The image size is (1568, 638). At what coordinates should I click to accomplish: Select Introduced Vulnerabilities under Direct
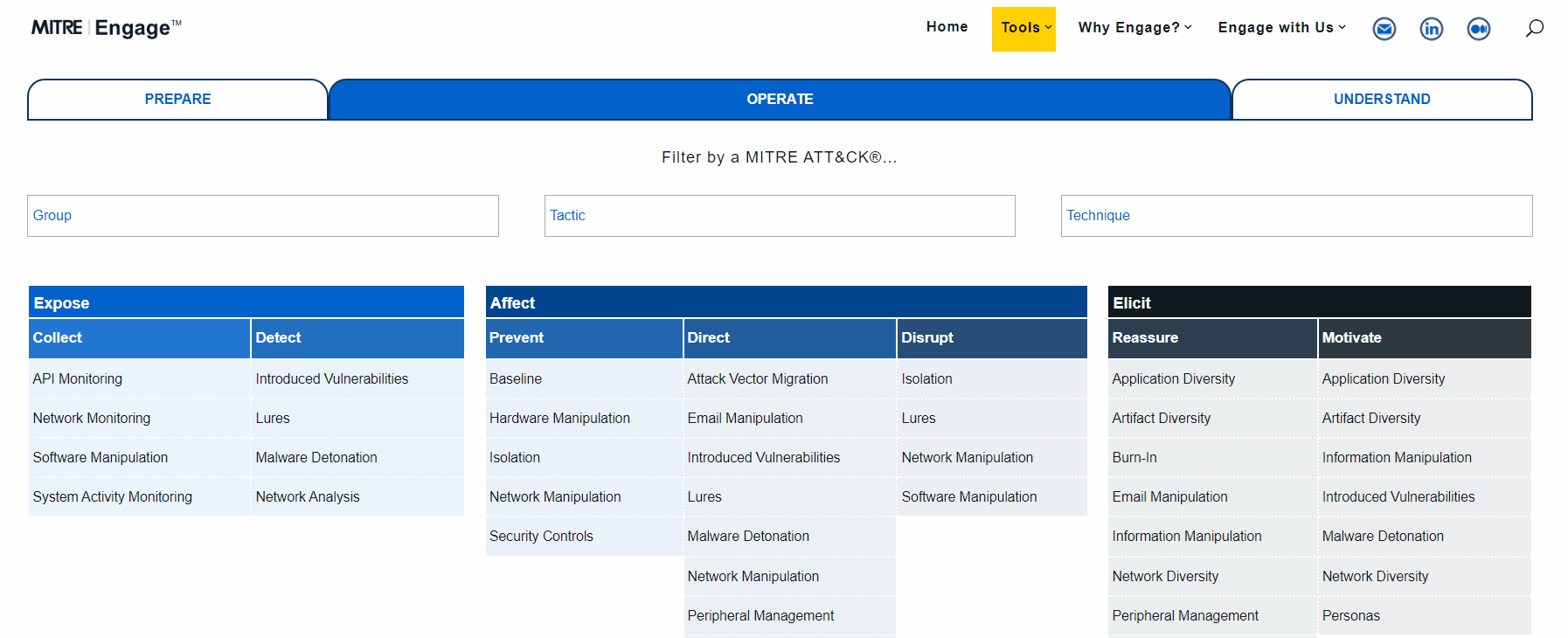pyautogui.click(x=764, y=458)
